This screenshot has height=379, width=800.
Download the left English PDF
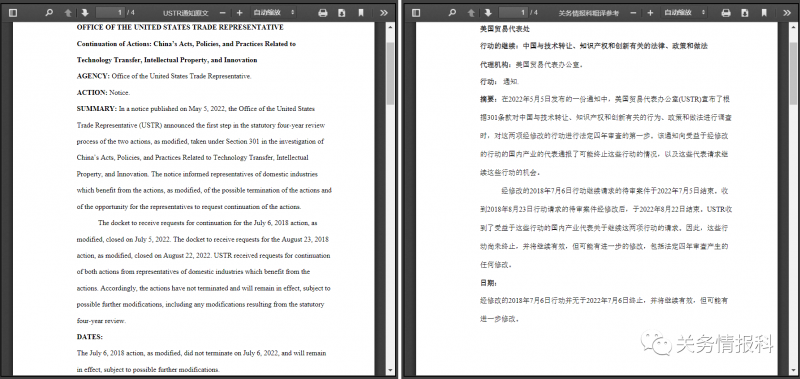[342, 13]
